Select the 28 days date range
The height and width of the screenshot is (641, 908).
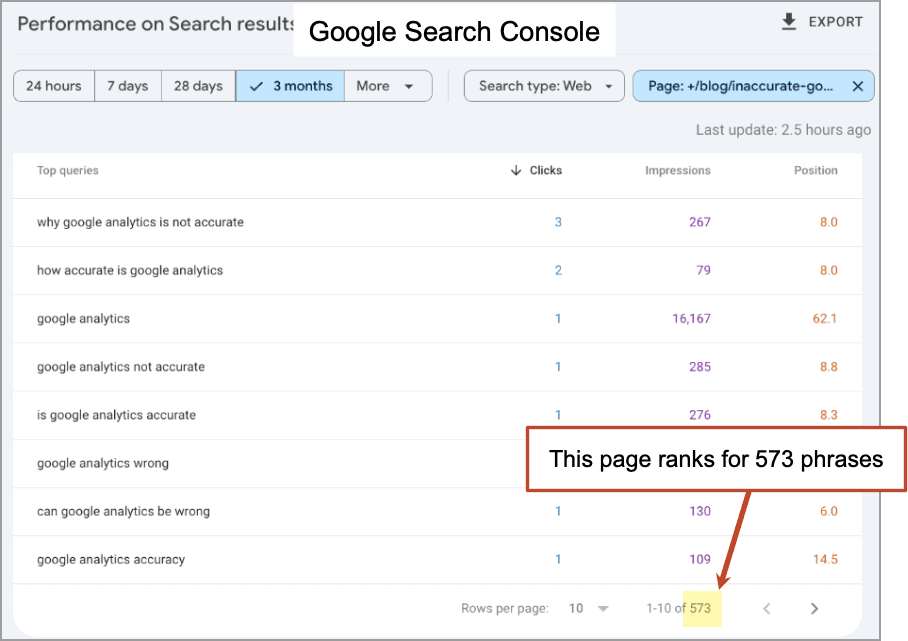click(199, 86)
